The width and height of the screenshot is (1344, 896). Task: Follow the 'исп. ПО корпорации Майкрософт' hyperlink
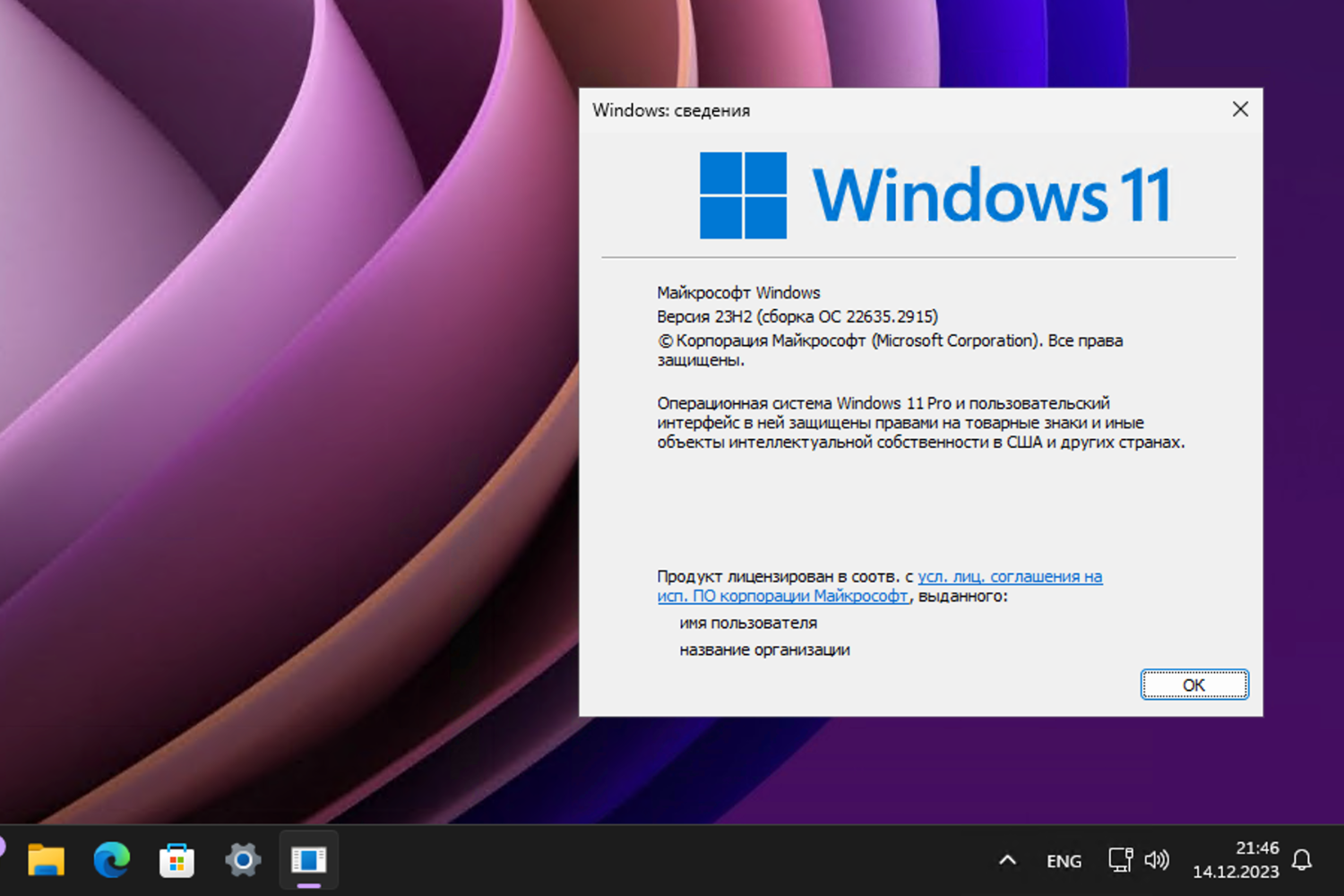pyautogui.click(x=780, y=596)
